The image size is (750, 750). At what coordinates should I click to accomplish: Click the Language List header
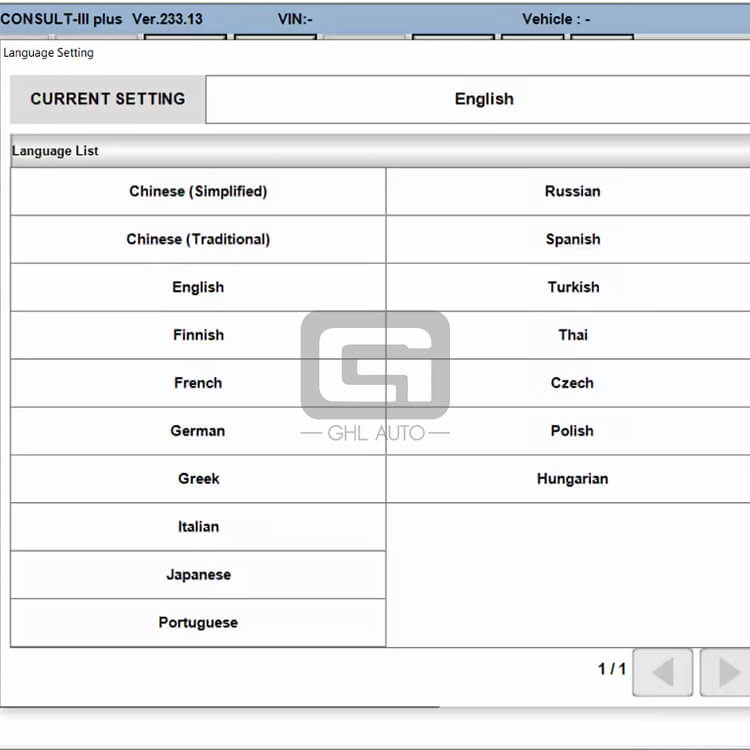[x=380, y=151]
